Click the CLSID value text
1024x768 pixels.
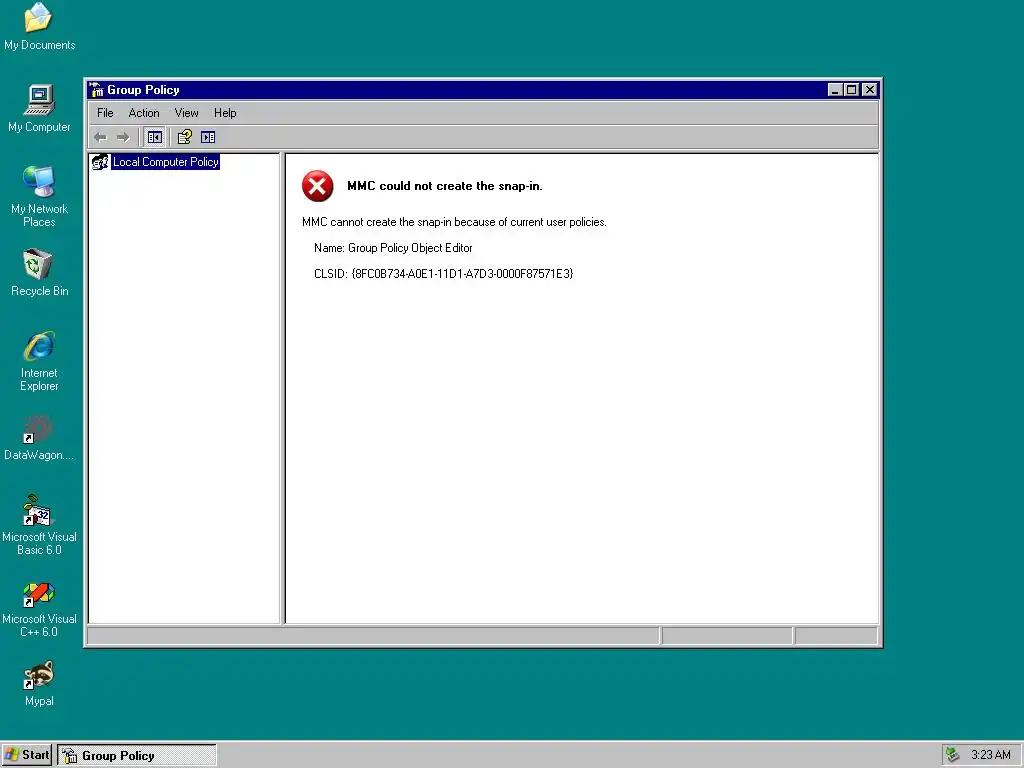462,274
